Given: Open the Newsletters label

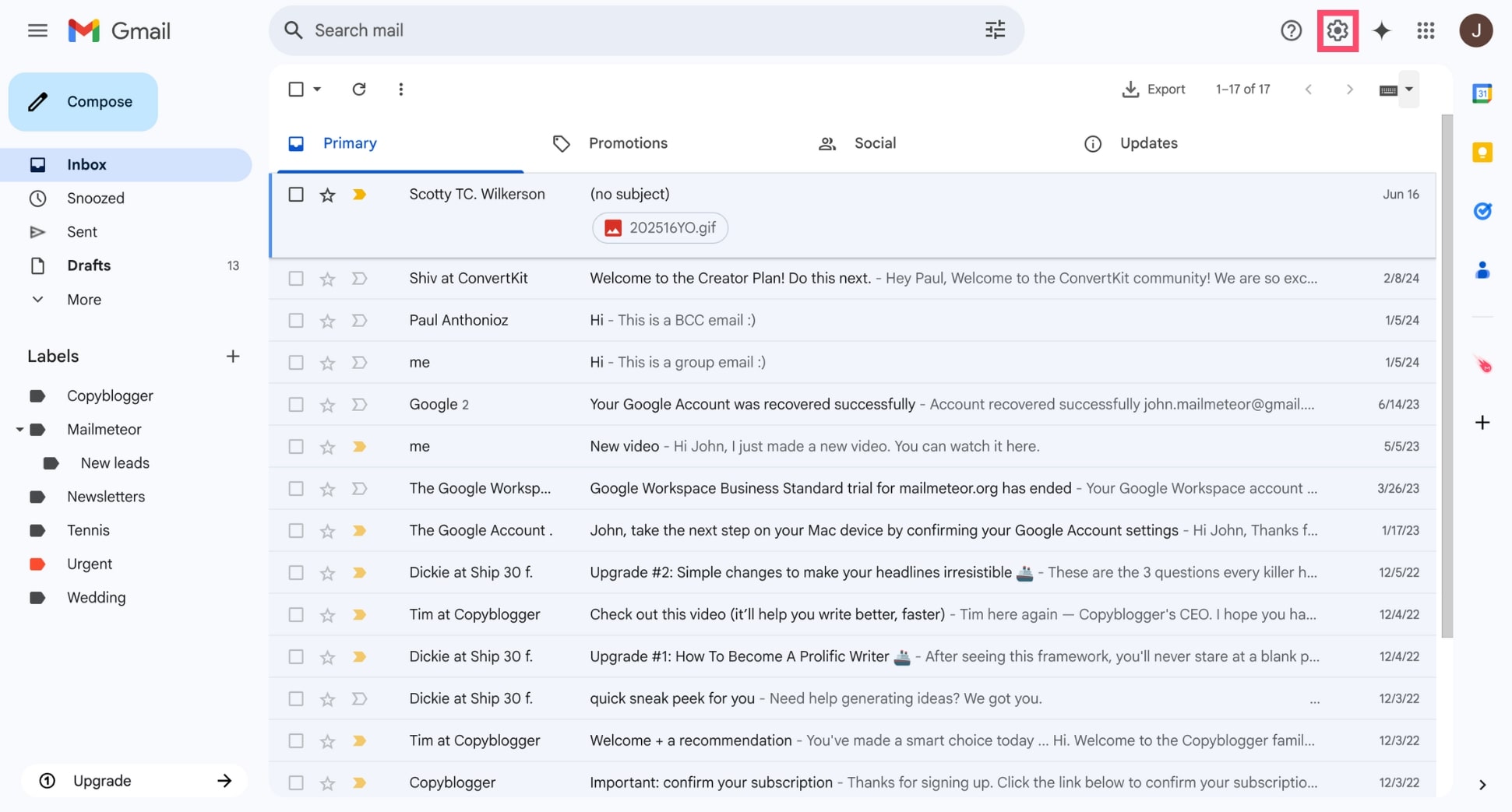Looking at the screenshot, I should click(106, 497).
